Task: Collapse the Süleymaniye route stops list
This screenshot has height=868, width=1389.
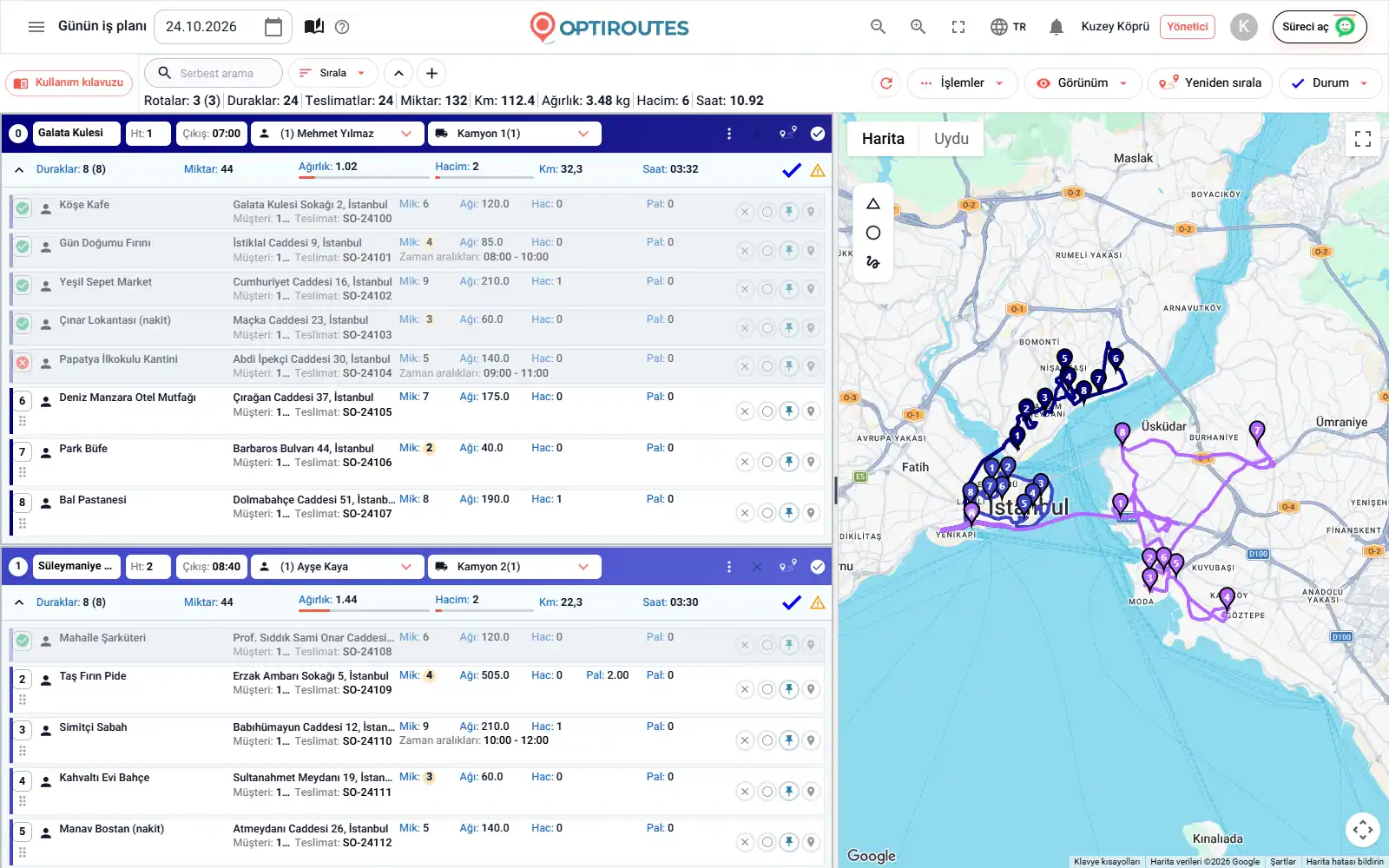Action: coord(19,602)
